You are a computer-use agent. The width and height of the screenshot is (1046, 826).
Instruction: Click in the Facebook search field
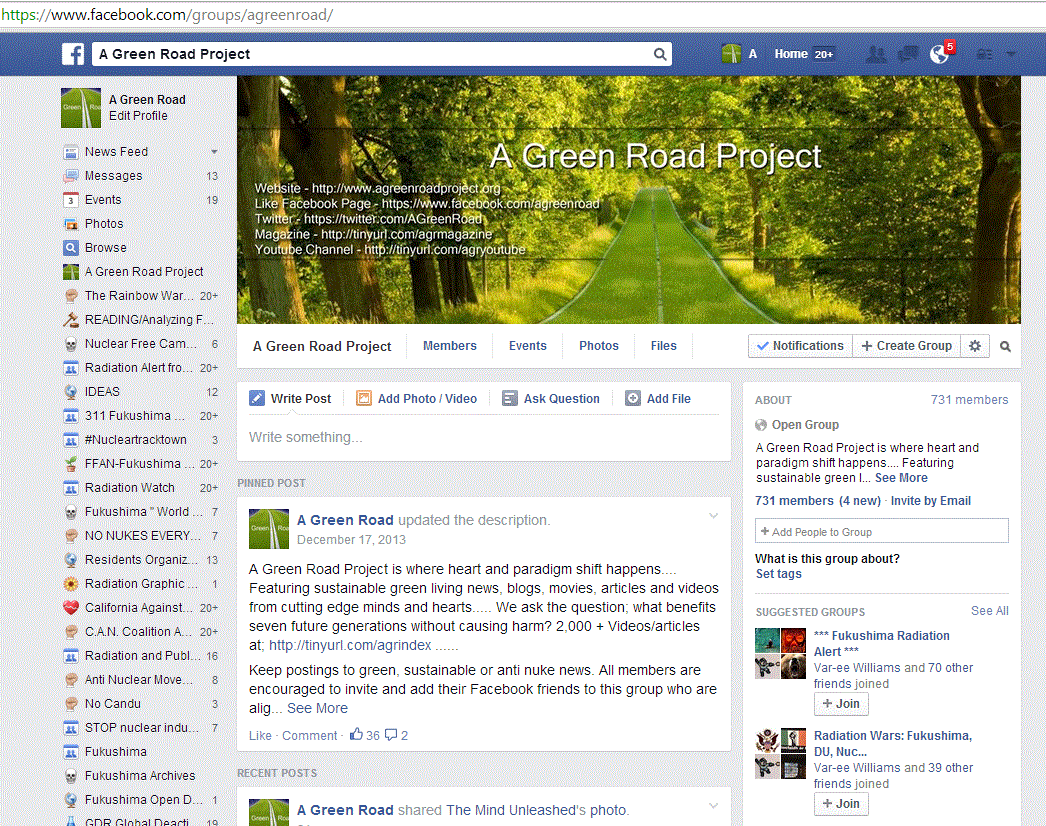coord(374,54)
